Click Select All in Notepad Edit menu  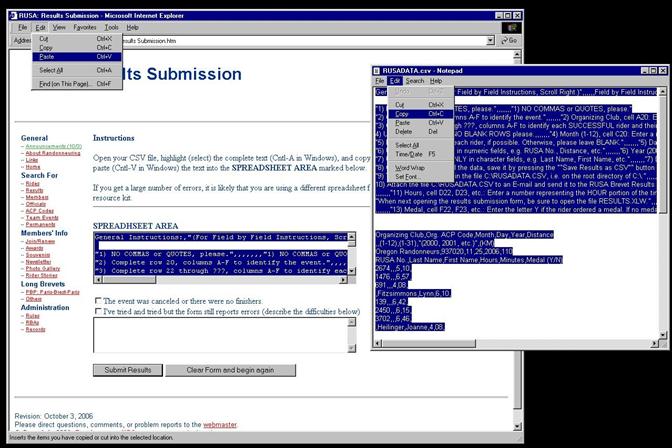tap(407, 145)
